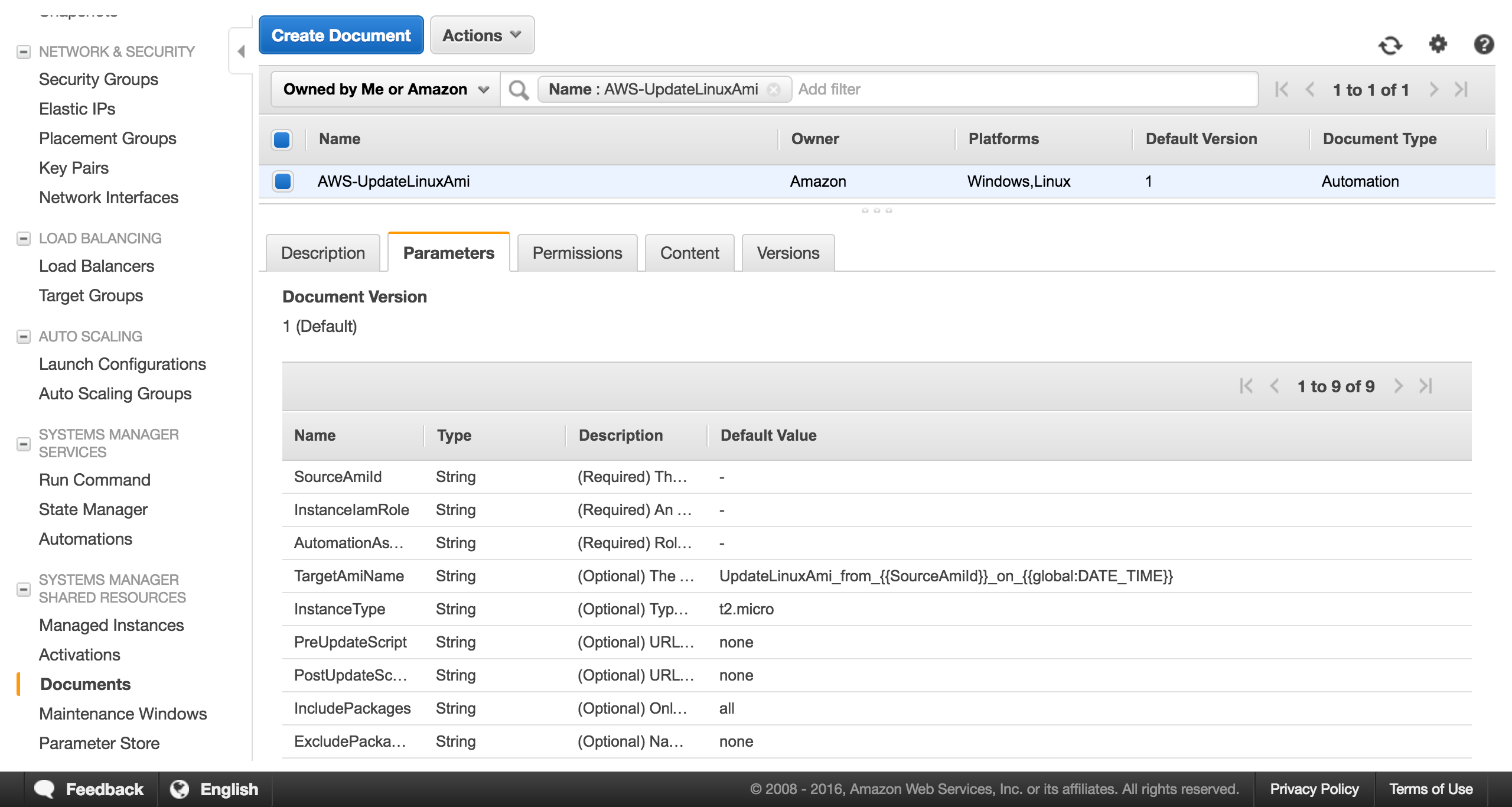Collapse the Network & Security section
The height and width of the screenshot is (807, 1512).
[x=24, y=52]
